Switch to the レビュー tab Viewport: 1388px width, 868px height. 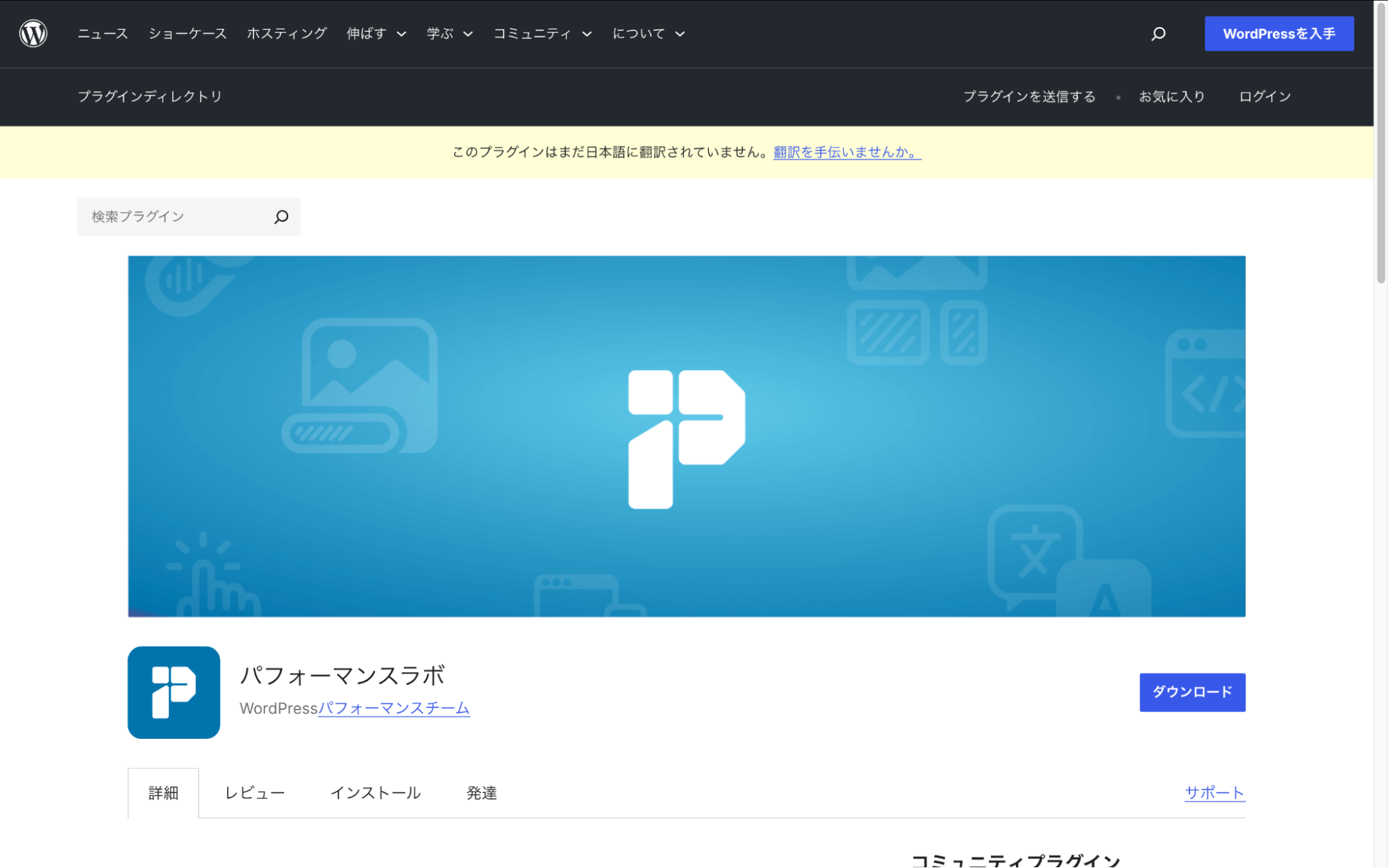(255, 793)
